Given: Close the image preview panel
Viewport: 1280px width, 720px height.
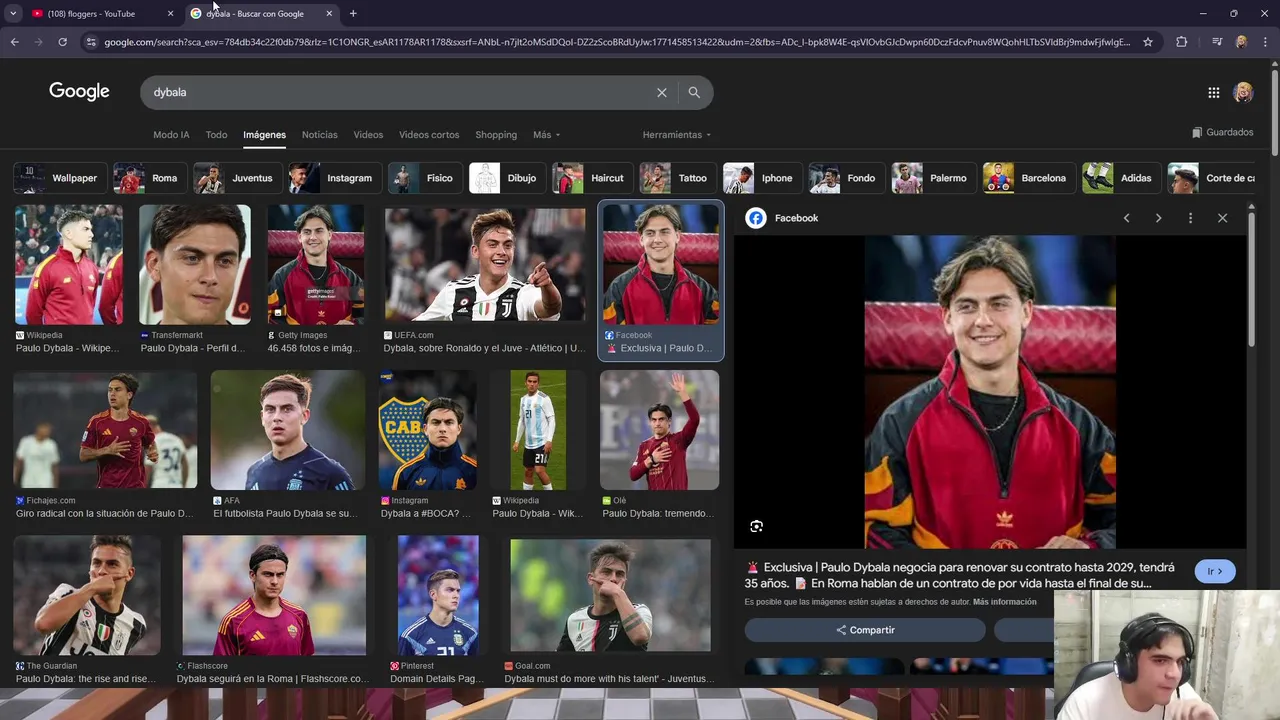Looking at the screenshot, I should tap(1222, 218).
